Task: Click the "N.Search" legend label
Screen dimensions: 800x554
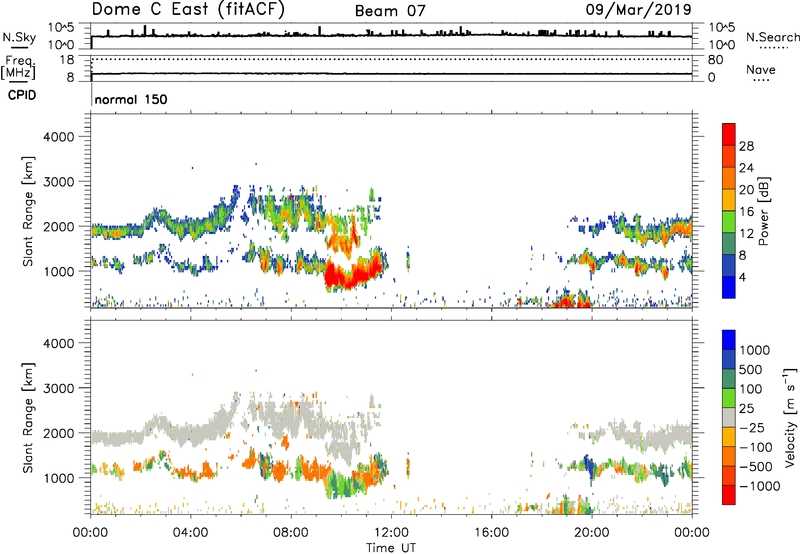Action: 772,37
